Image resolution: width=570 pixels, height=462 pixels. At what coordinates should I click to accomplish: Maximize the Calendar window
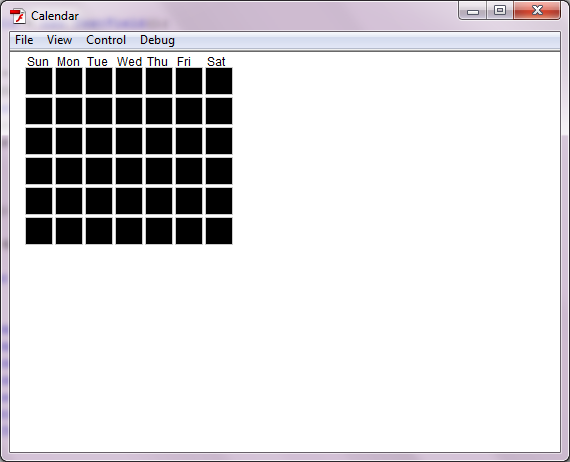pyautogui.click(x=500, y=11)
